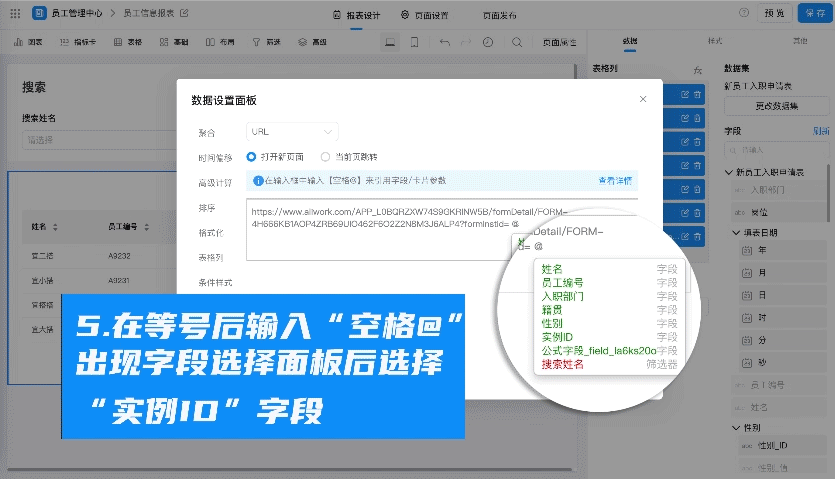Click the undo arrow icon
This screenshot has width=835, height=479.
click(x=445, y=42)
